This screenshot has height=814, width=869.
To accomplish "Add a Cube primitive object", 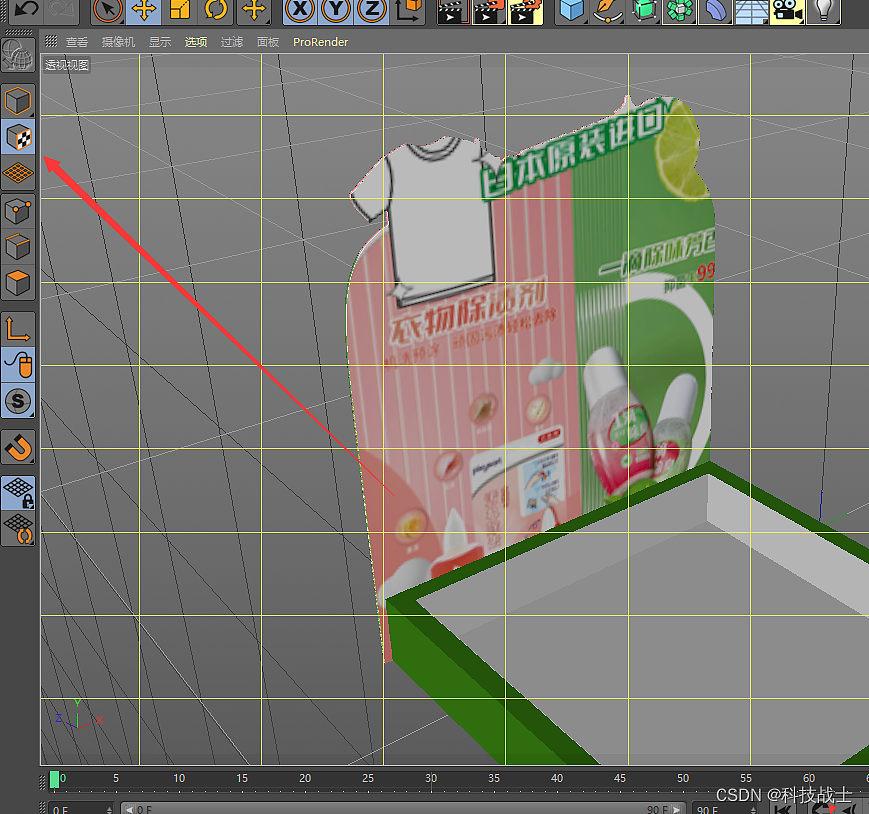I will click(571, 11).
